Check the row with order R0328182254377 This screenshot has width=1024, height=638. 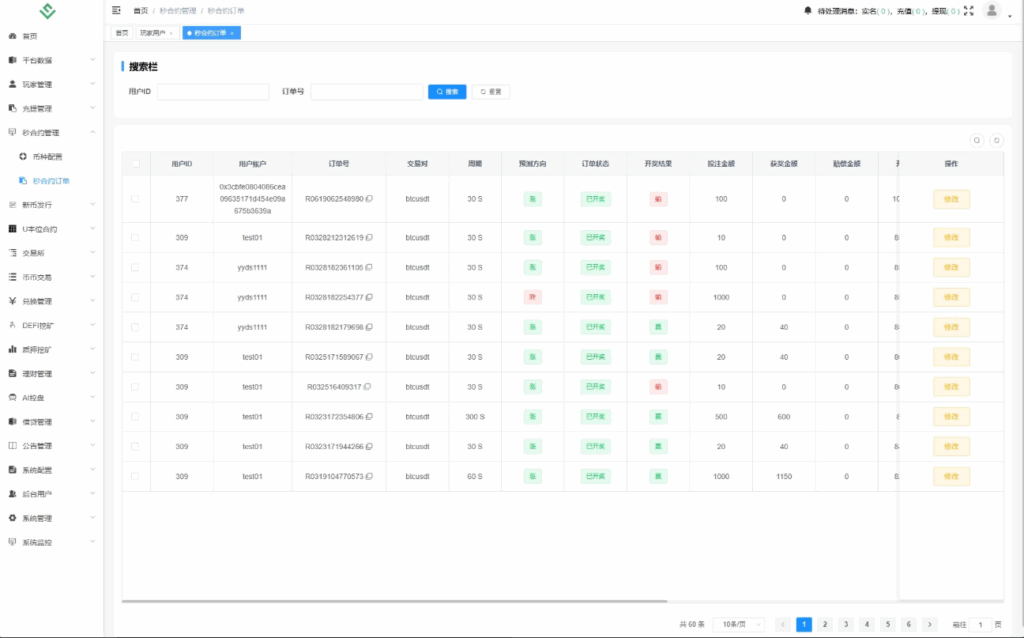[135, 297]
